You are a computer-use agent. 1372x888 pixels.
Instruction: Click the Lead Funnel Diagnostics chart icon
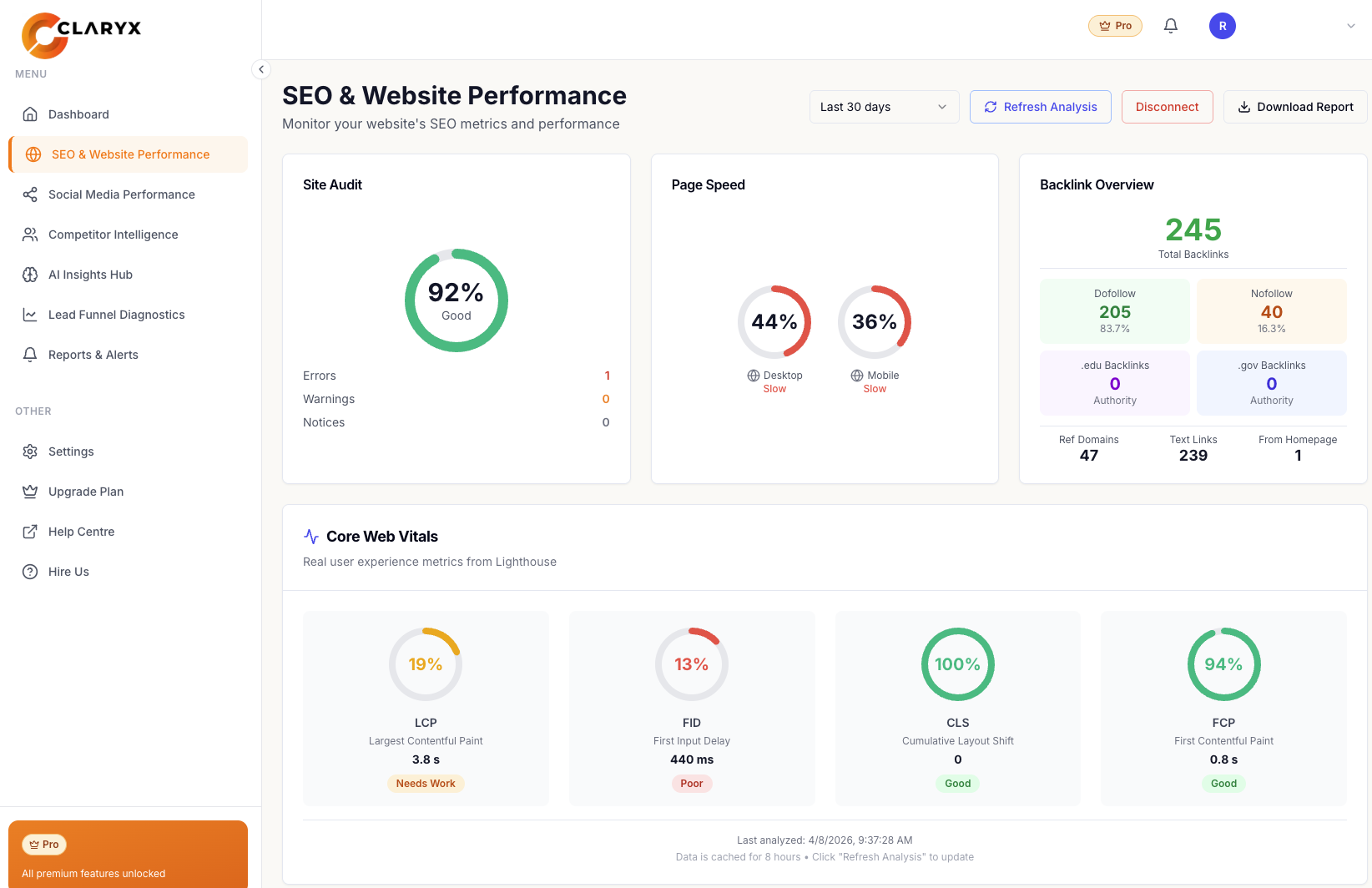click(30, 315)
